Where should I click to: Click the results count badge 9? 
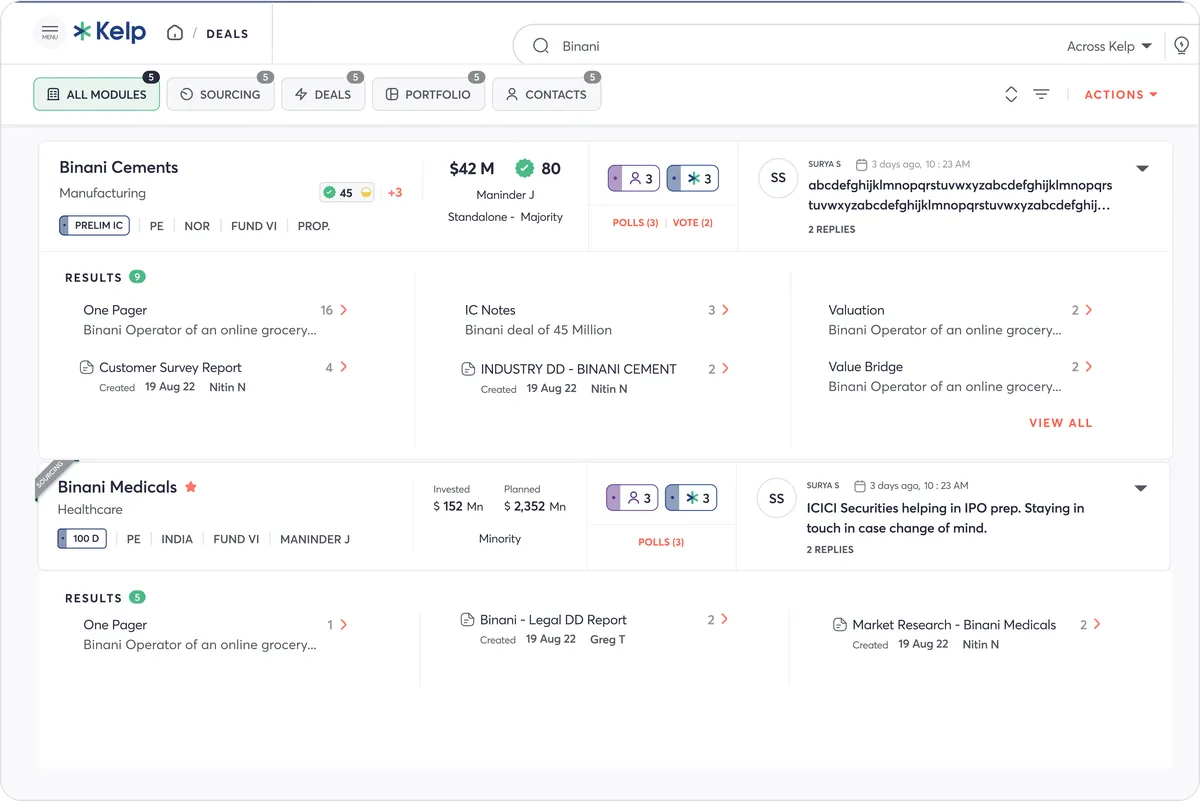137,277
